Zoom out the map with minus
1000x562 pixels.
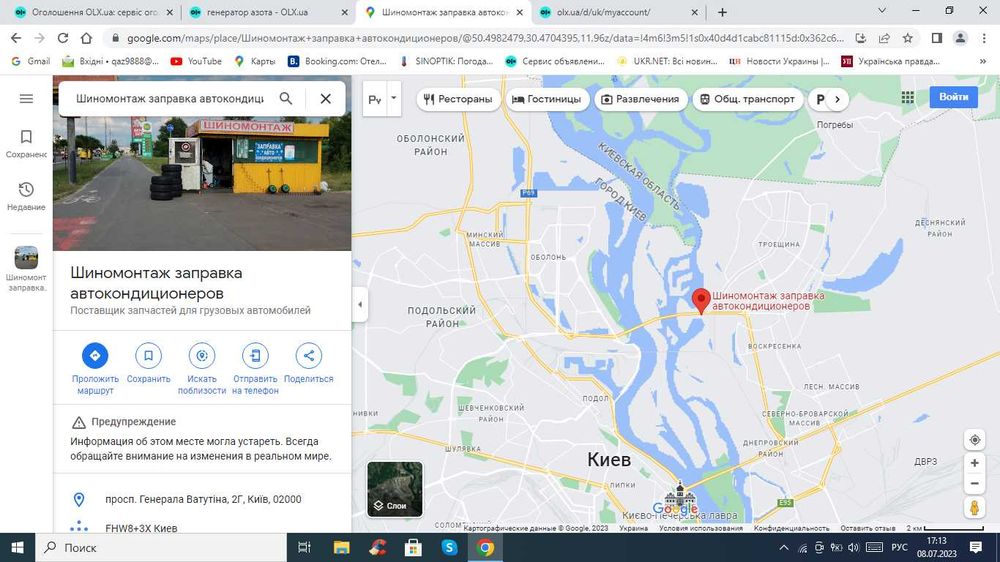pos(974,484)
